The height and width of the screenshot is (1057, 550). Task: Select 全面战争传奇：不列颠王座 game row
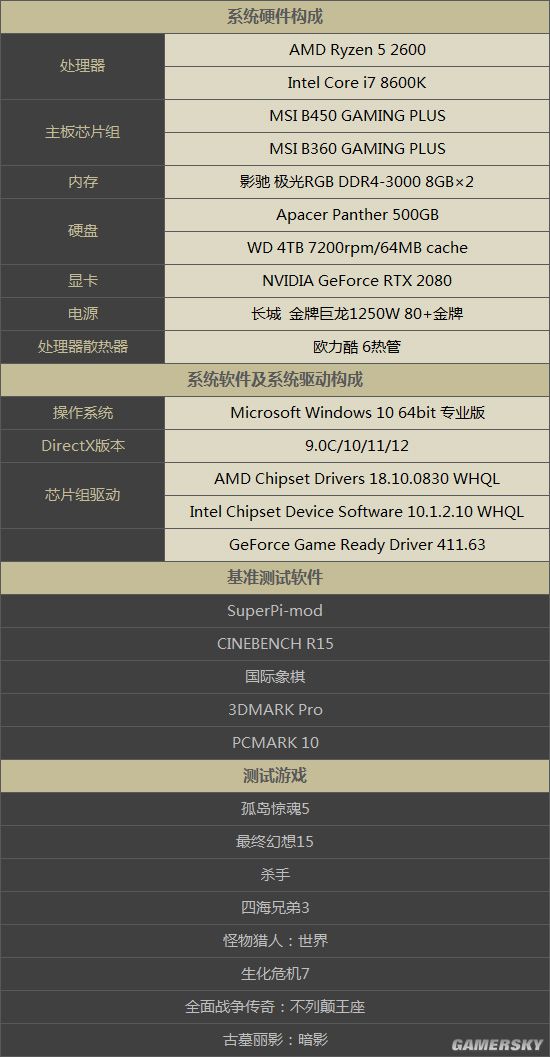[275, 1008]
